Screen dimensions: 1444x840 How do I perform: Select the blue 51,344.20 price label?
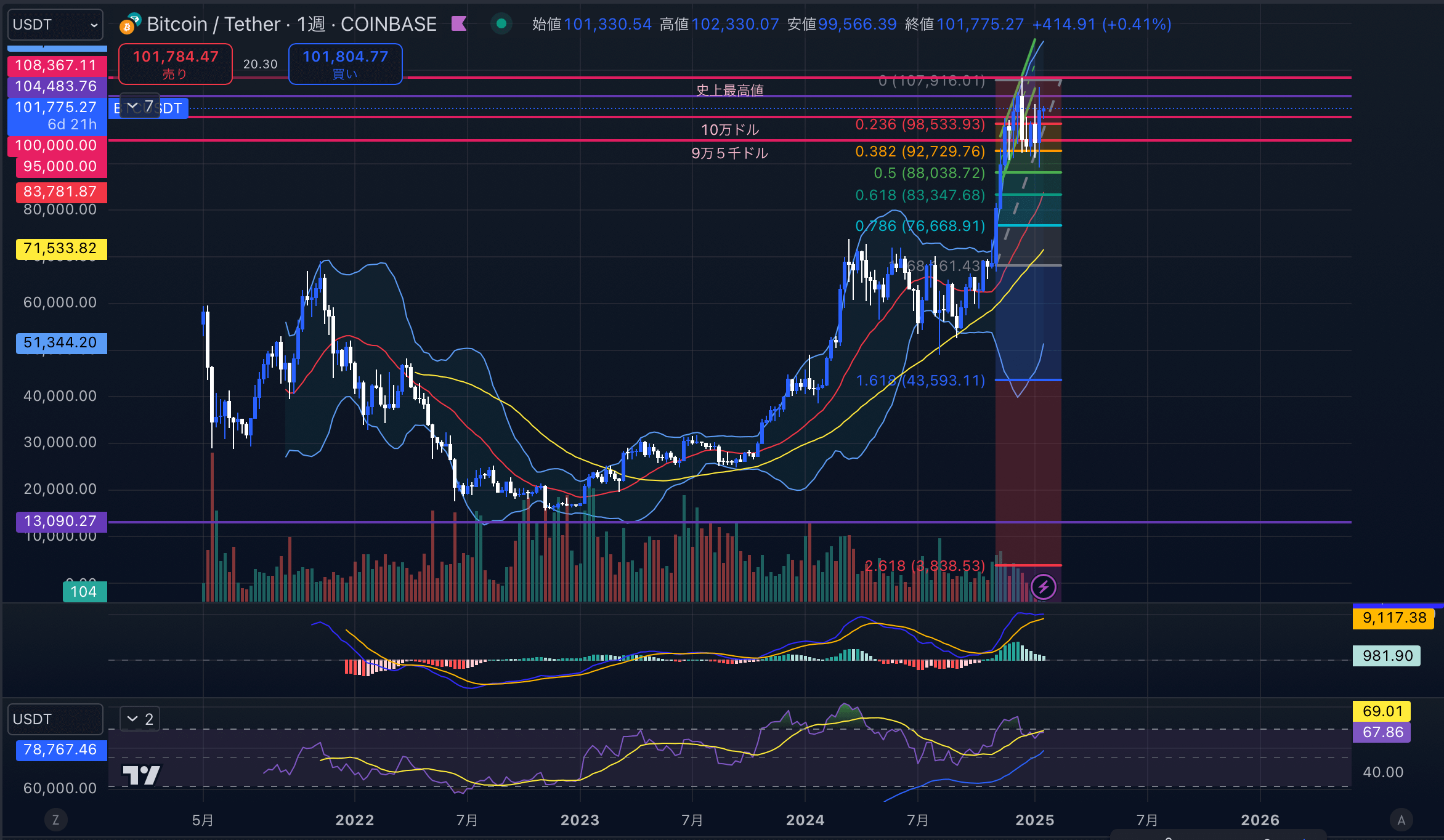tap(60, 343)
